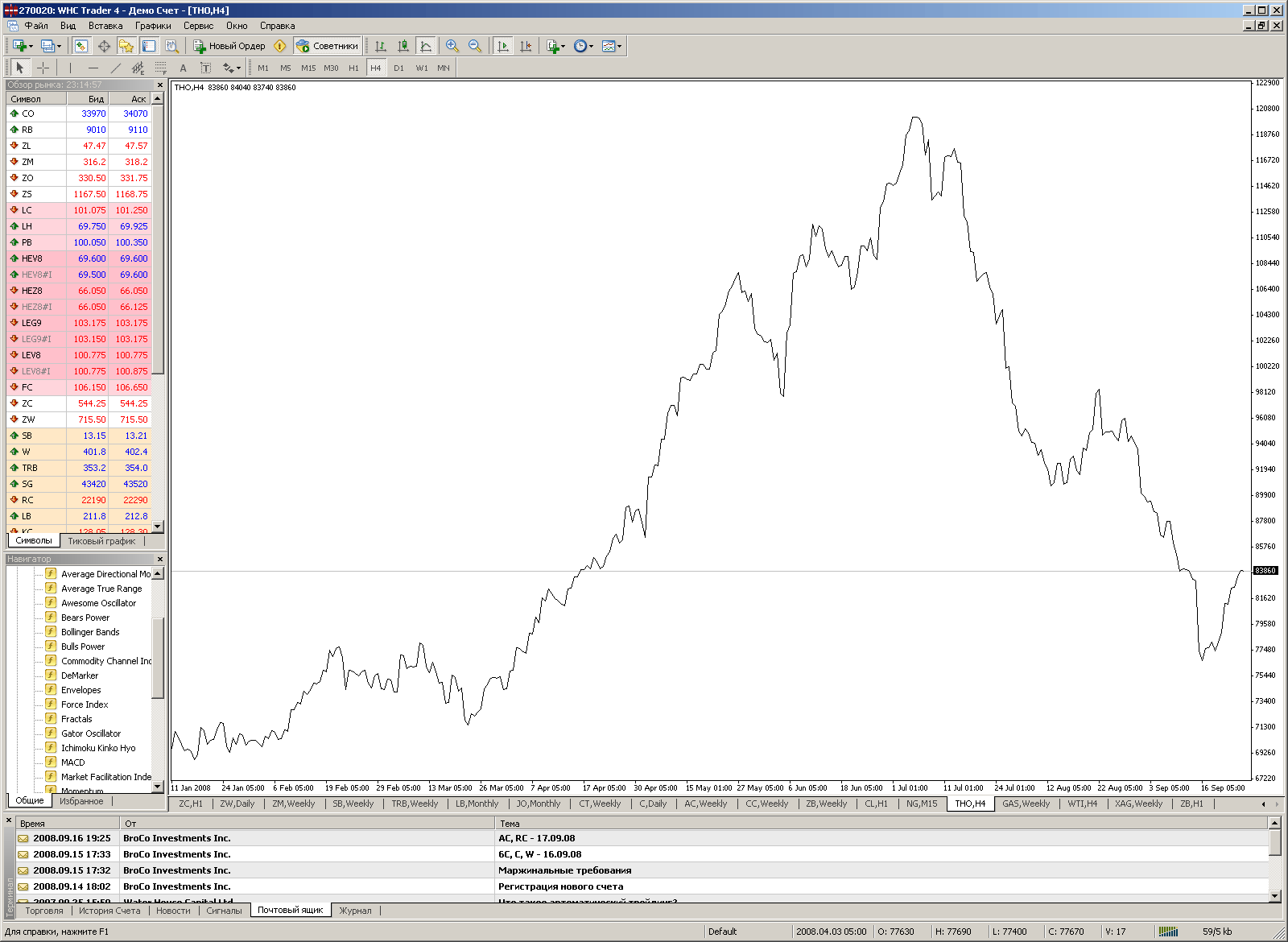
Task: Open the Избранное navigator tab
Action: [x=81, y=801]
